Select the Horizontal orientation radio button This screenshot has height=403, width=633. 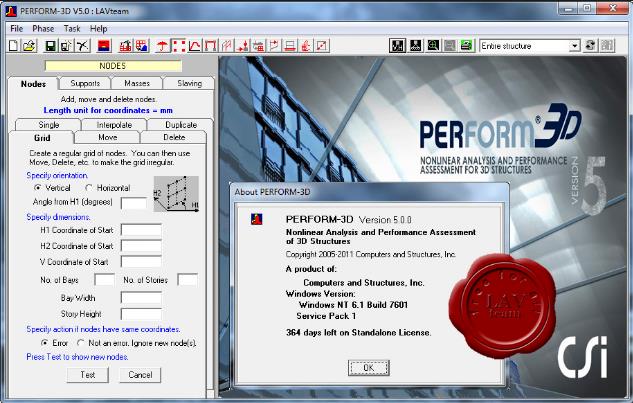tap(88, 187)
